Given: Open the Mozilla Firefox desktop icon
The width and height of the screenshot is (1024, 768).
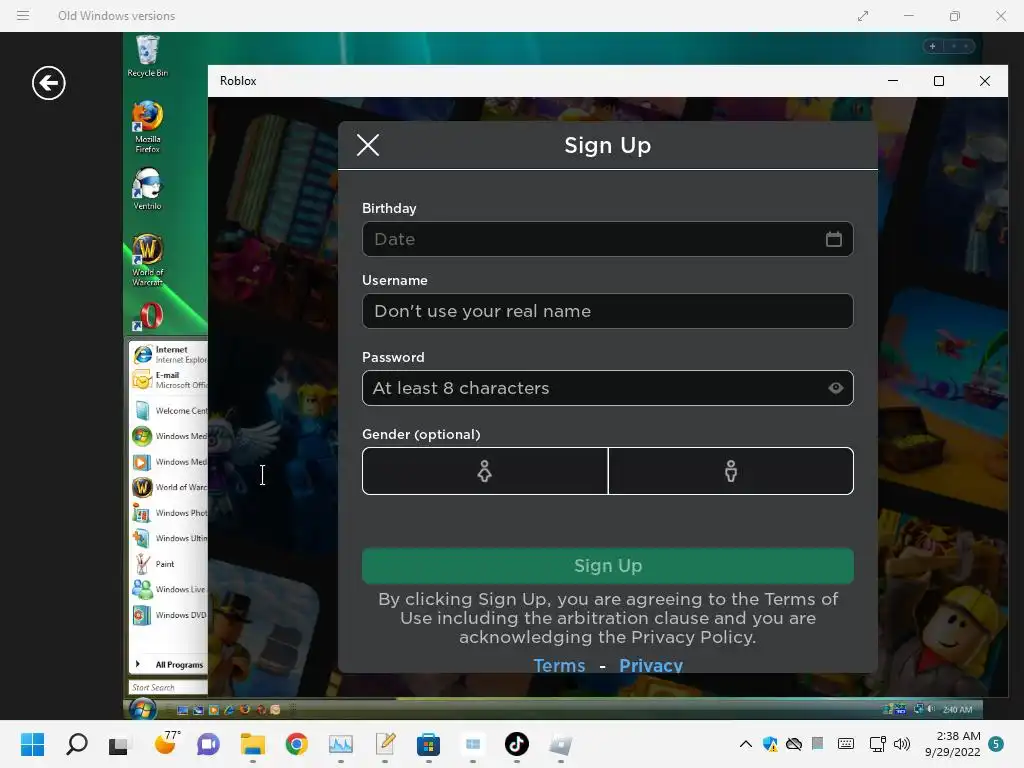Looking at the screenshot, I should (148, 127).
